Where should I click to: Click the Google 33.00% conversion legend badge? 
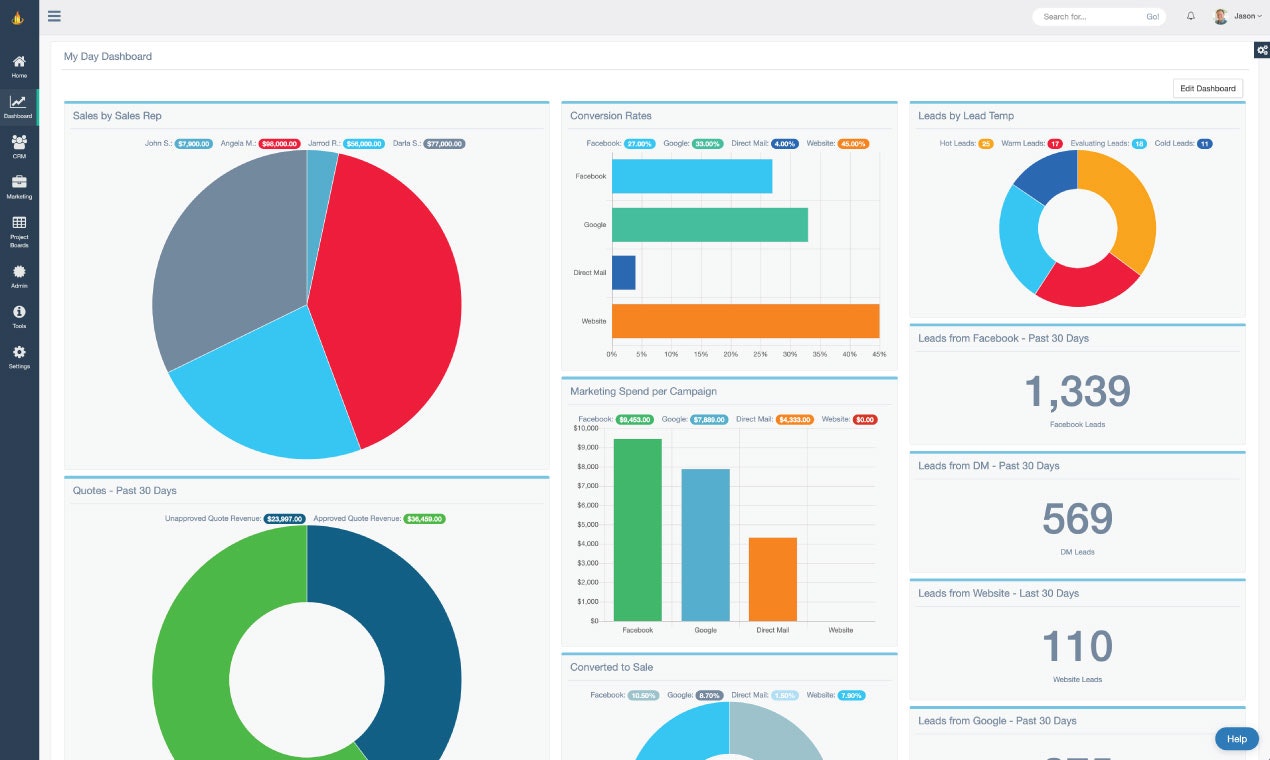coord(708,144)
